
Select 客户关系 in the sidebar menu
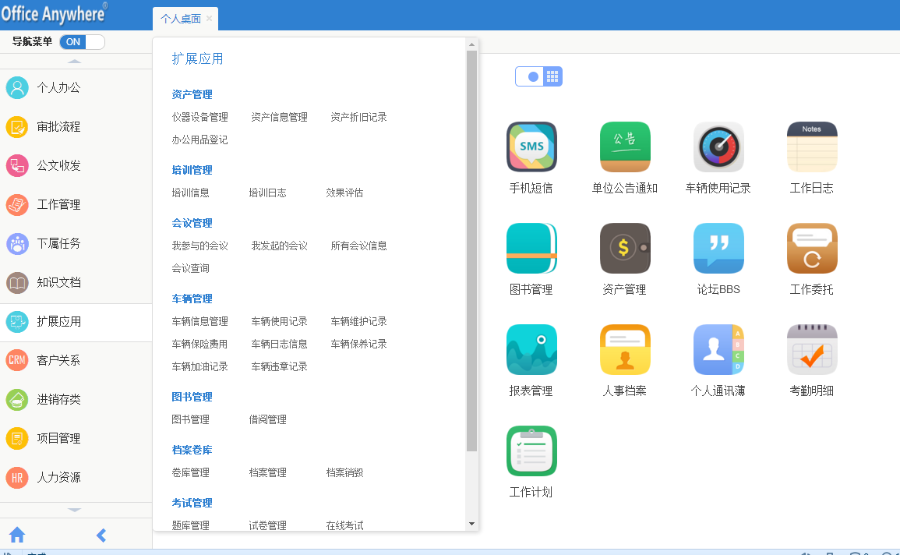click(58, 360)
